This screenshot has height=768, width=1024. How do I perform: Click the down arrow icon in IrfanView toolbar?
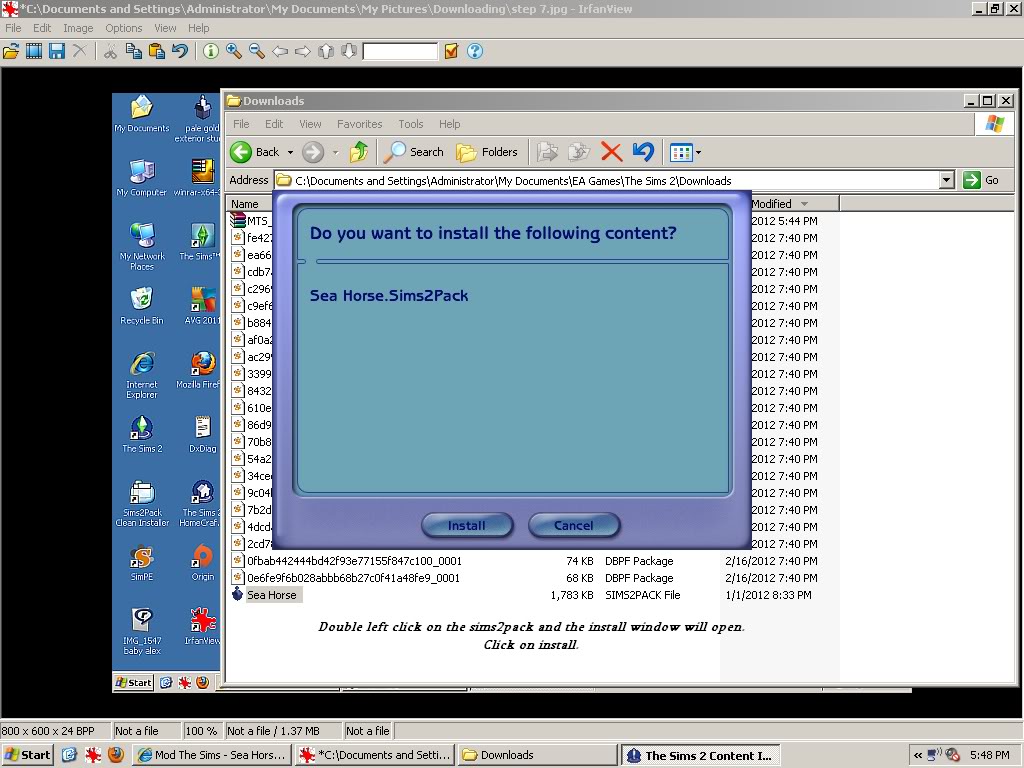pyautogui.click(x=349, y=51)
